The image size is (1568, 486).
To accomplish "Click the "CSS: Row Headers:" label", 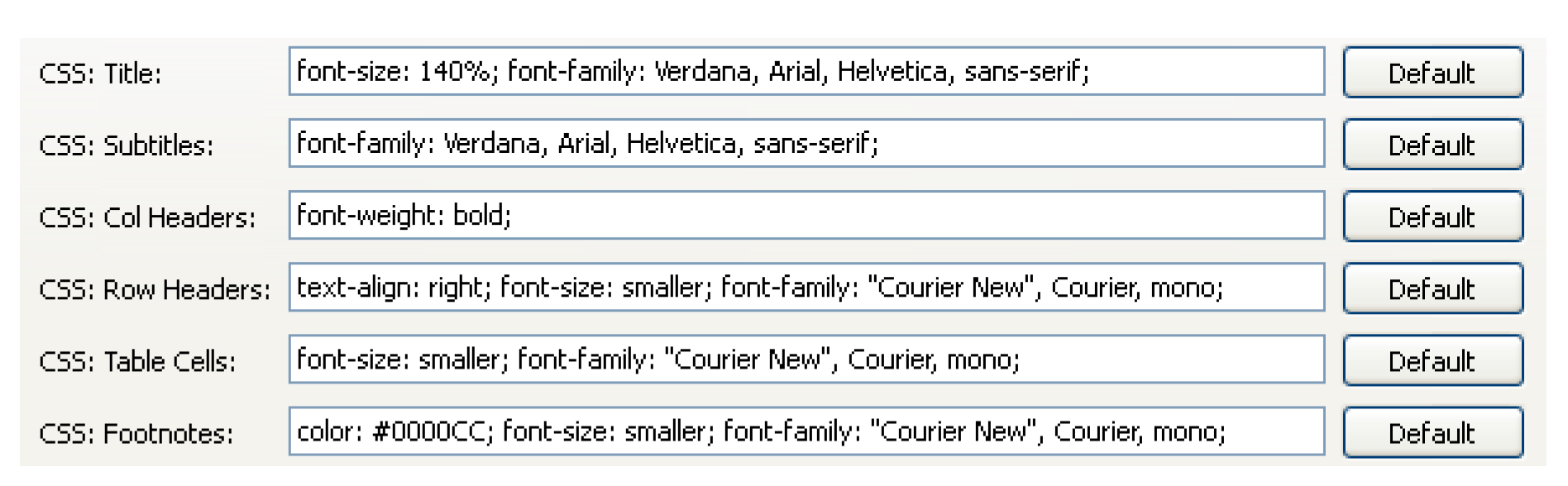I will point(155,290).
